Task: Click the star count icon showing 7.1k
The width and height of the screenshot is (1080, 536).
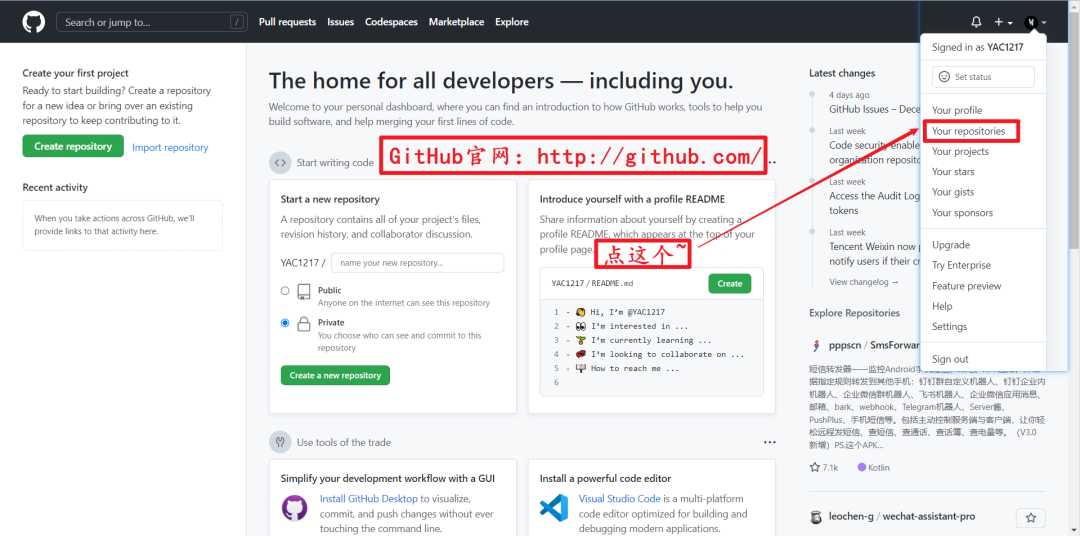Action: click(815, 467)
